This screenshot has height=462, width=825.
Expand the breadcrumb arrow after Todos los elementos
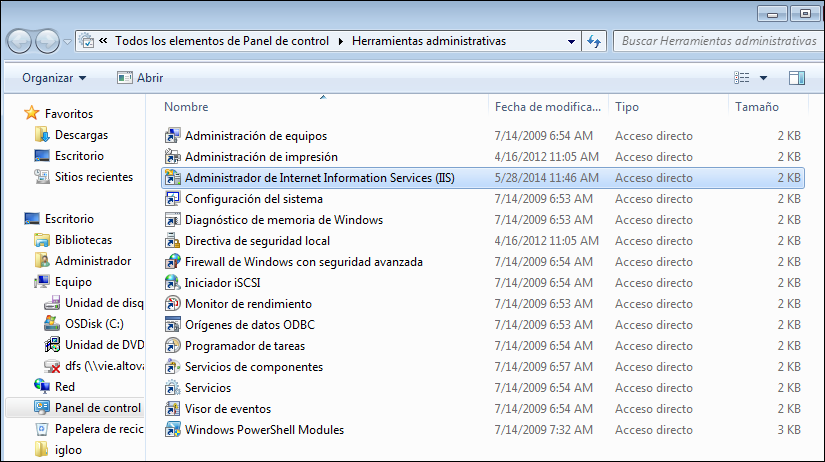[340, 41]
